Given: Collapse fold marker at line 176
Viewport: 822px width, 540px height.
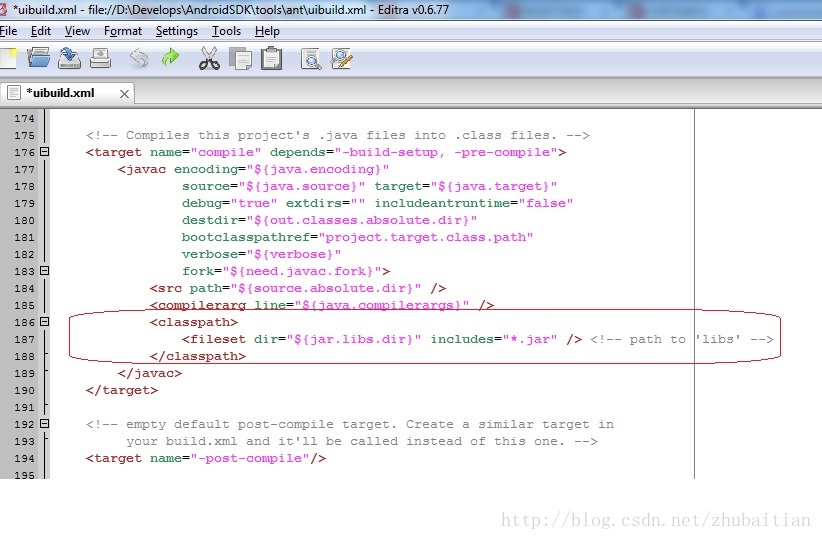Looking at the screenshot, I should click(x=45, y=152).
